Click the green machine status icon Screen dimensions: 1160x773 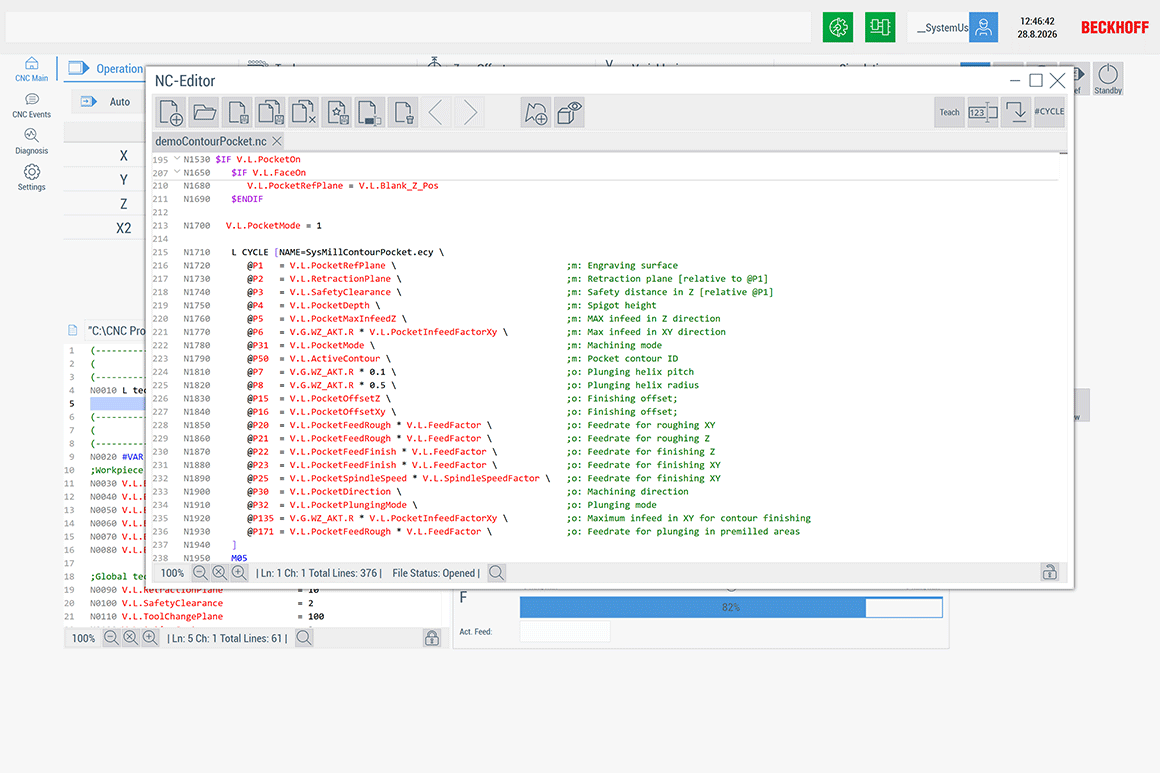[880, 27]
